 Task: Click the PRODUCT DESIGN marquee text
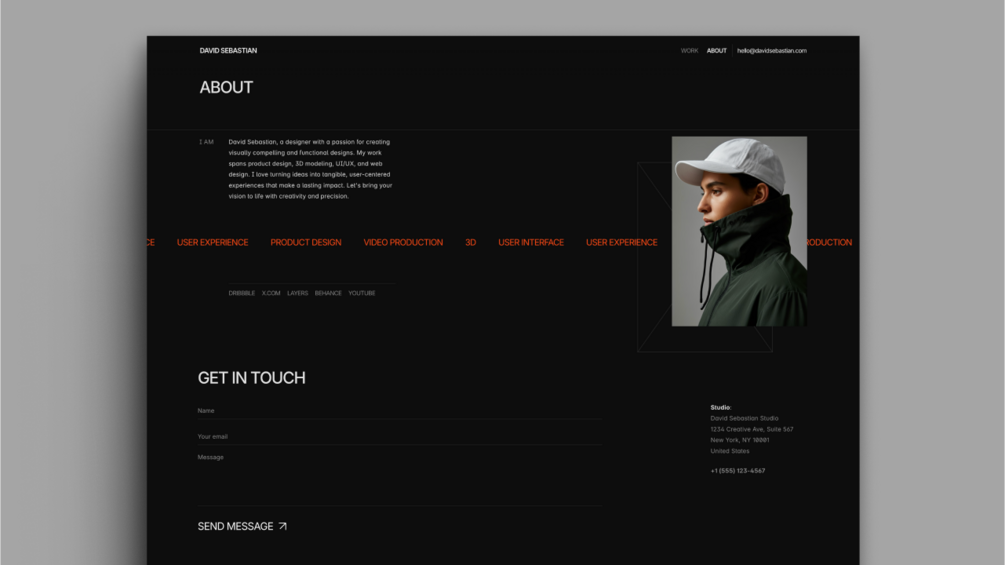pos(306,242)
